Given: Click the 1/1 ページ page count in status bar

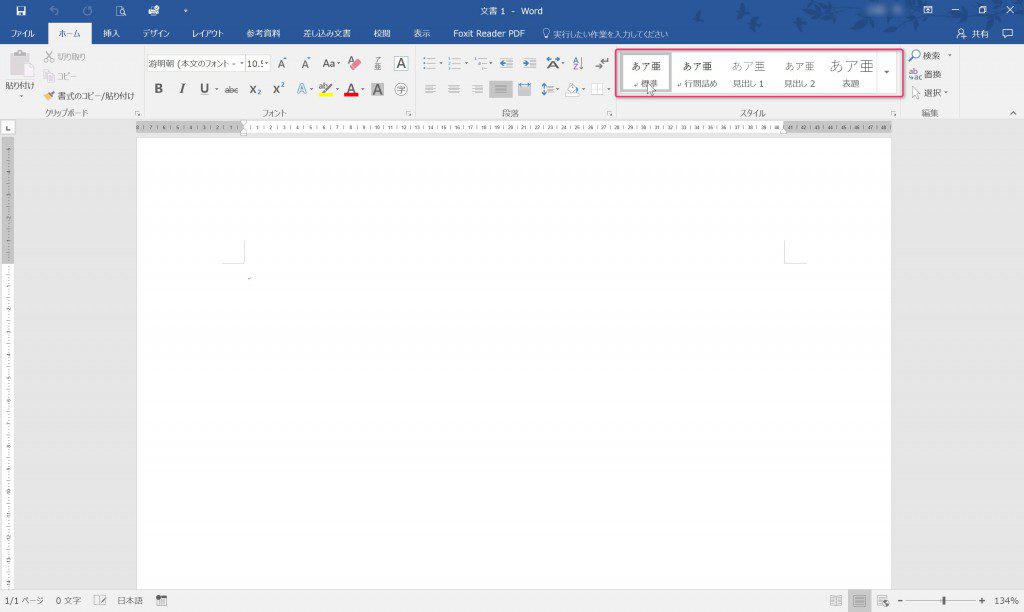Looking at the screenshot, I should [24, 600].
